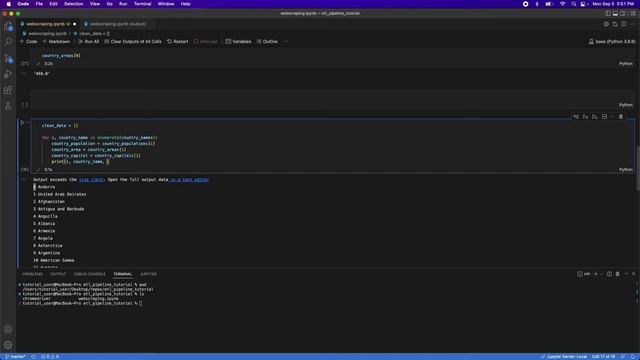Split the terminal panel

(609, 274)
